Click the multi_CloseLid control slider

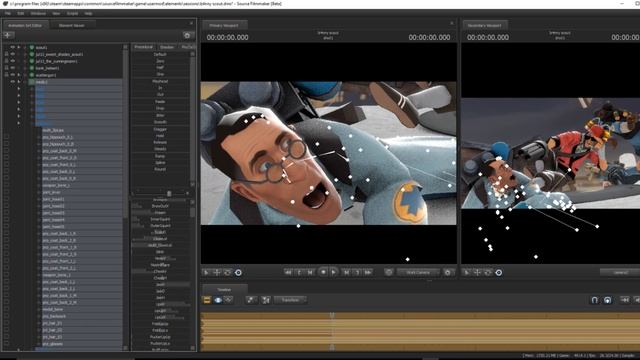[x=160, y=245]
